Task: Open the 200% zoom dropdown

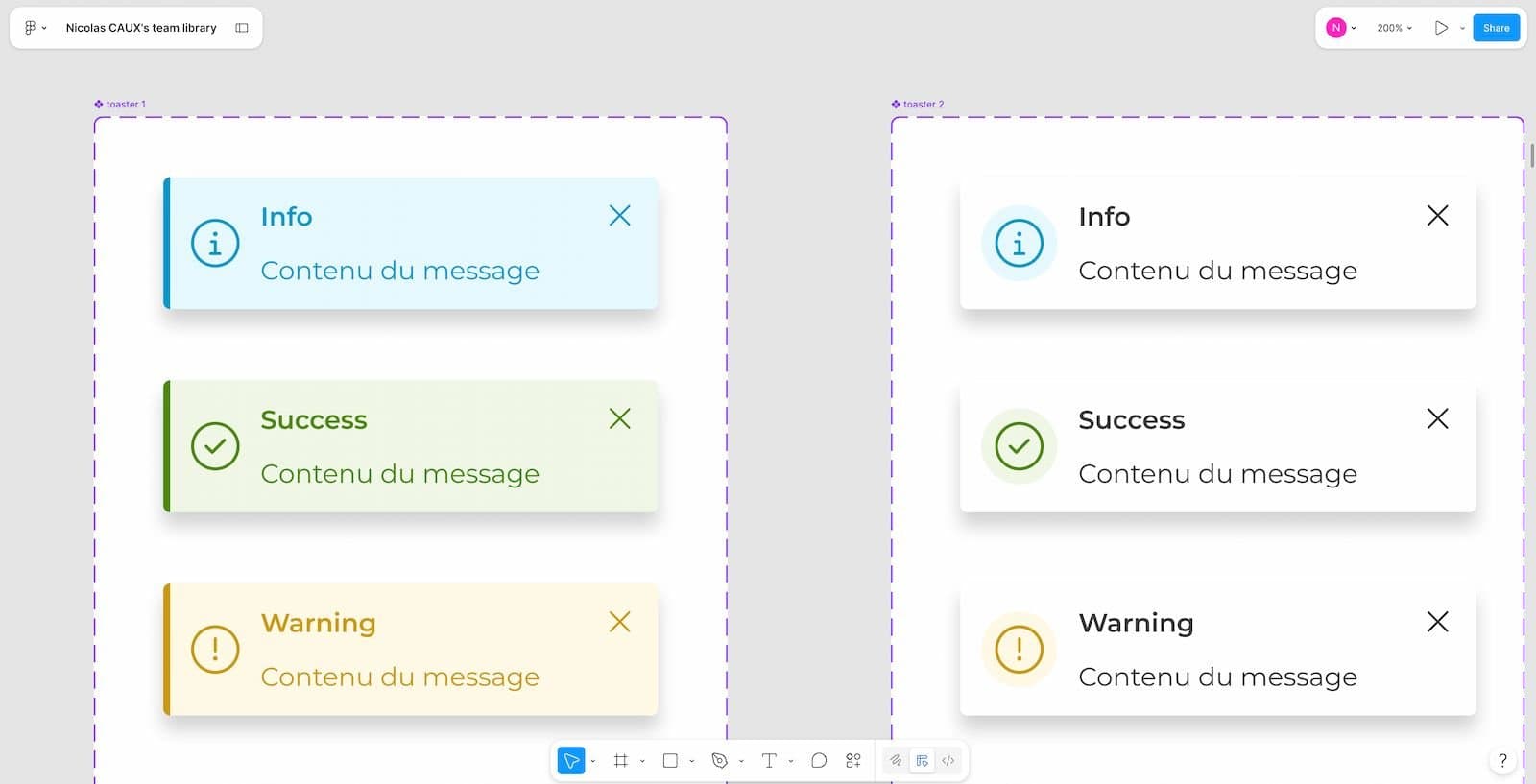Action: tap(1394, 28)
